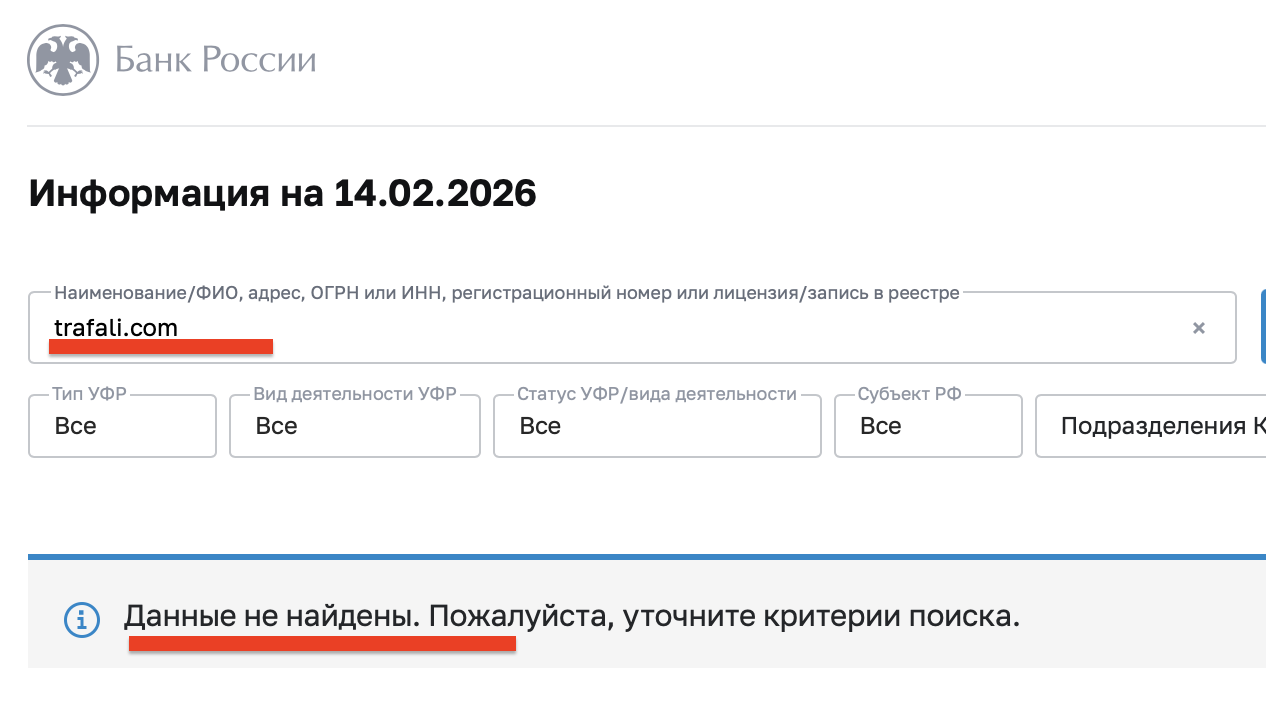
Task: Click the red underline beneath trafali.com
Action: [x=161, y=346]
